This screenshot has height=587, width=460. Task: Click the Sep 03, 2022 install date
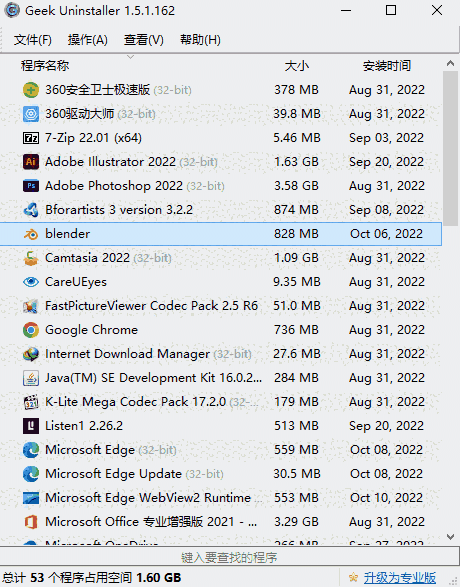(x=386, y=138)
